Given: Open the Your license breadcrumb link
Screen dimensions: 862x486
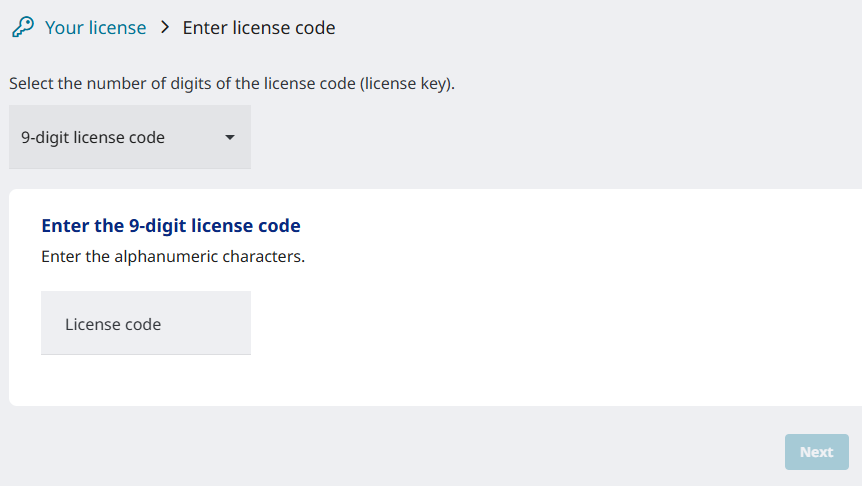Looking at the screenshot, I should [95, 28].
